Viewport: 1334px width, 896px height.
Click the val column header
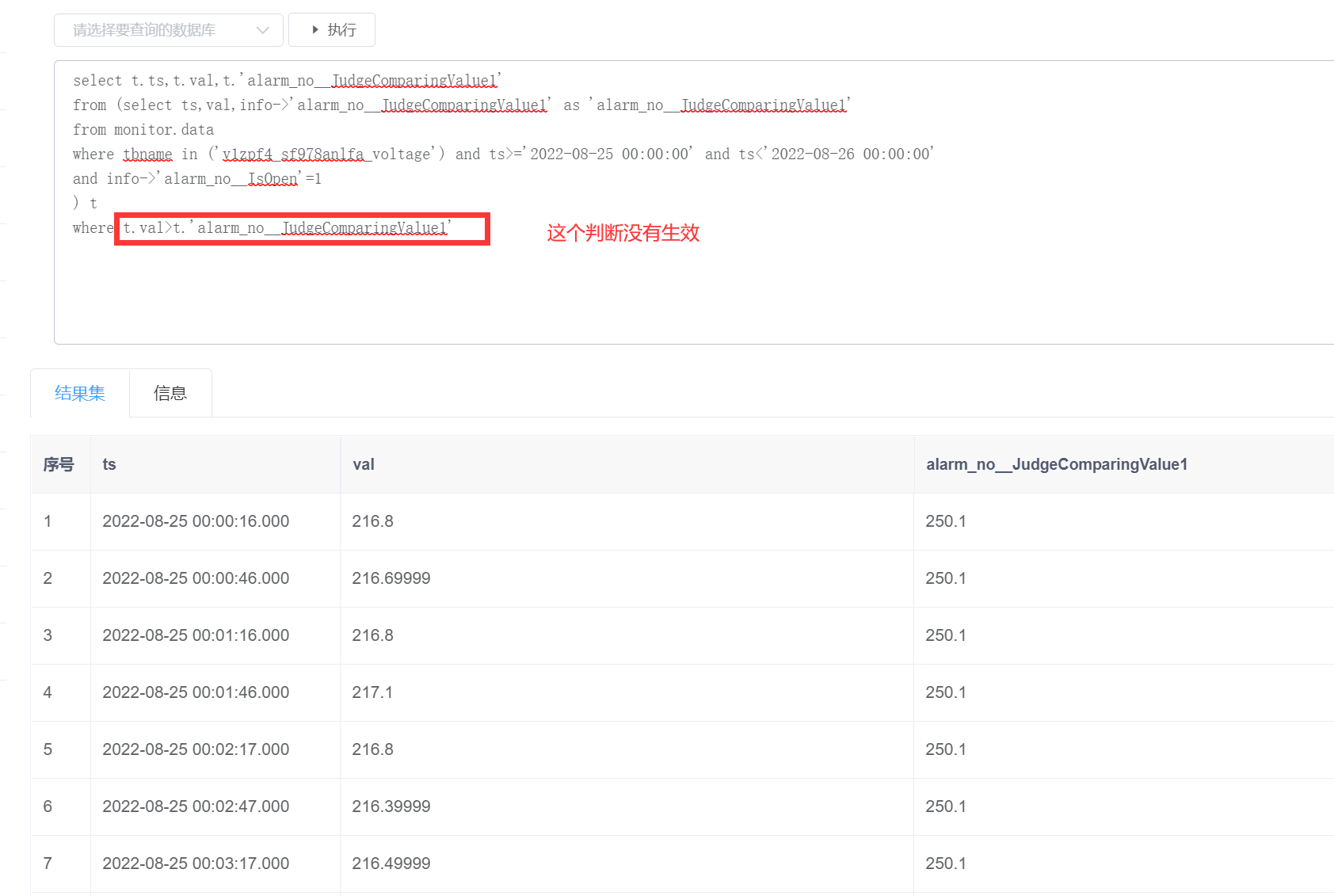click(x=364, y=464)
